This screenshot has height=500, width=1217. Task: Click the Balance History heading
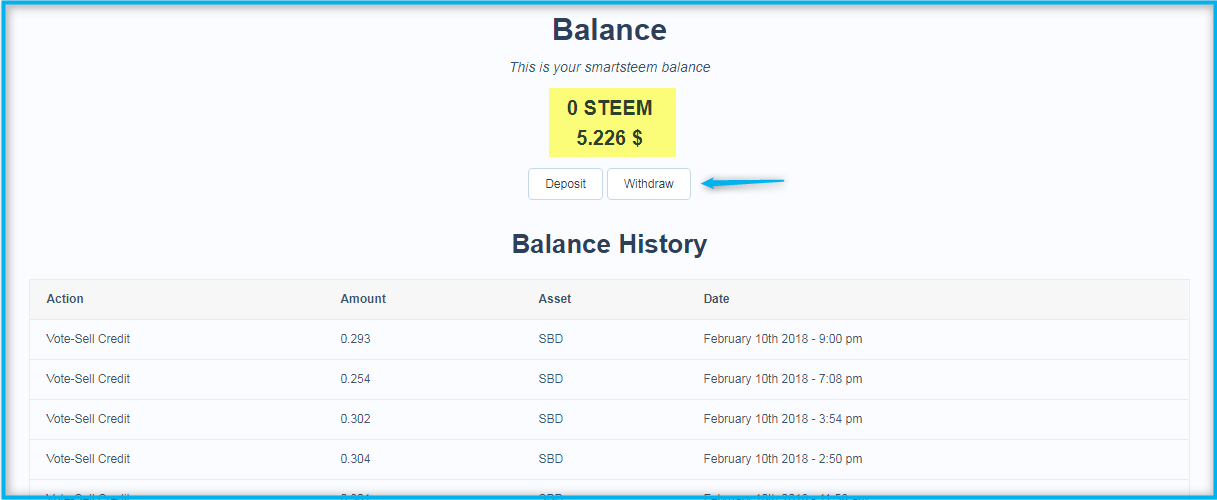(x=609, y=244)
